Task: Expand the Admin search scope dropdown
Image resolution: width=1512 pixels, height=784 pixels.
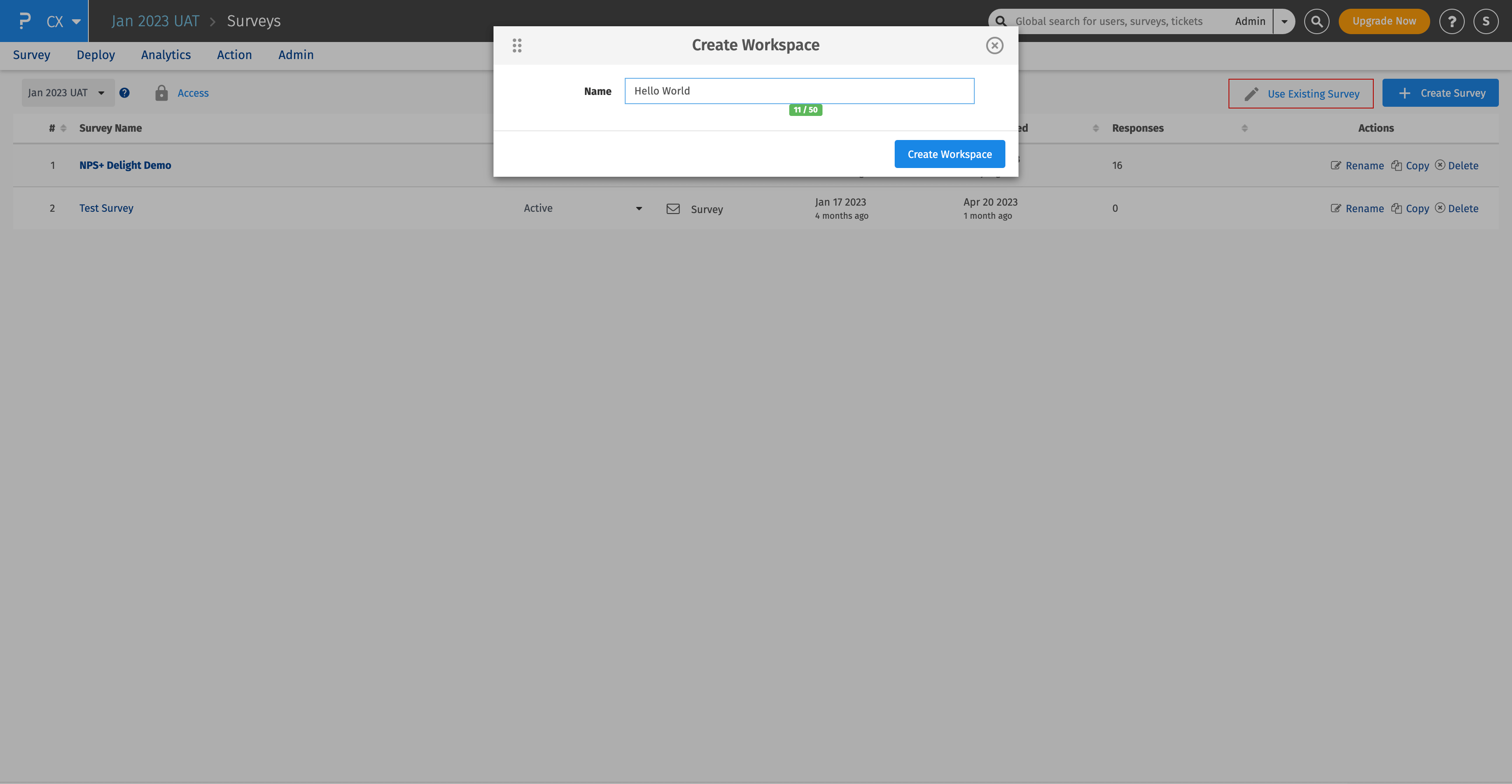Action: 1284,21
